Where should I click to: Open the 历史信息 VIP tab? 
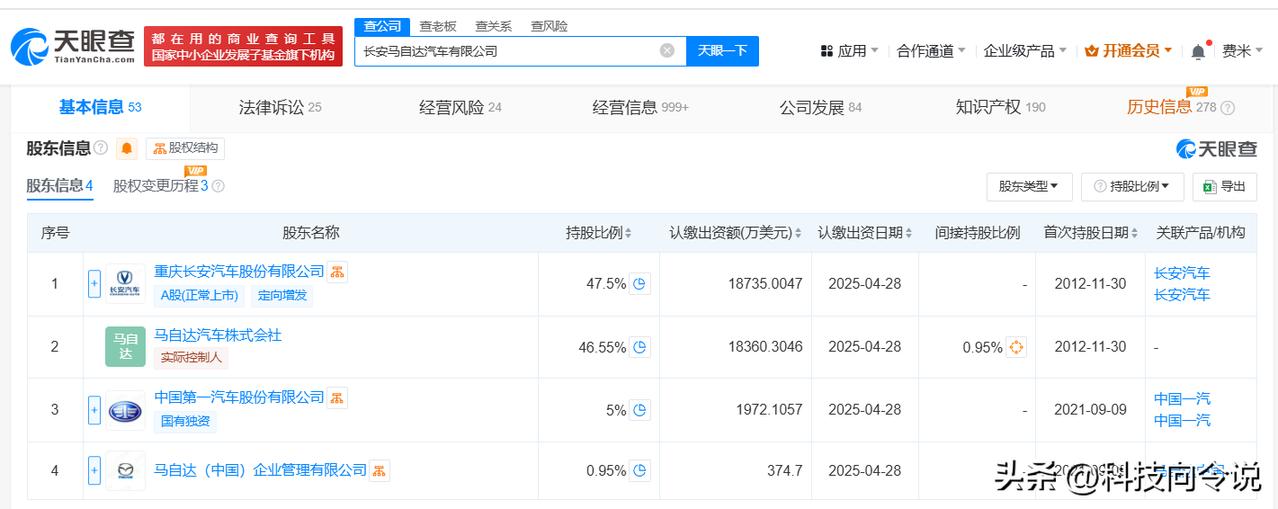click(1171, 107)
